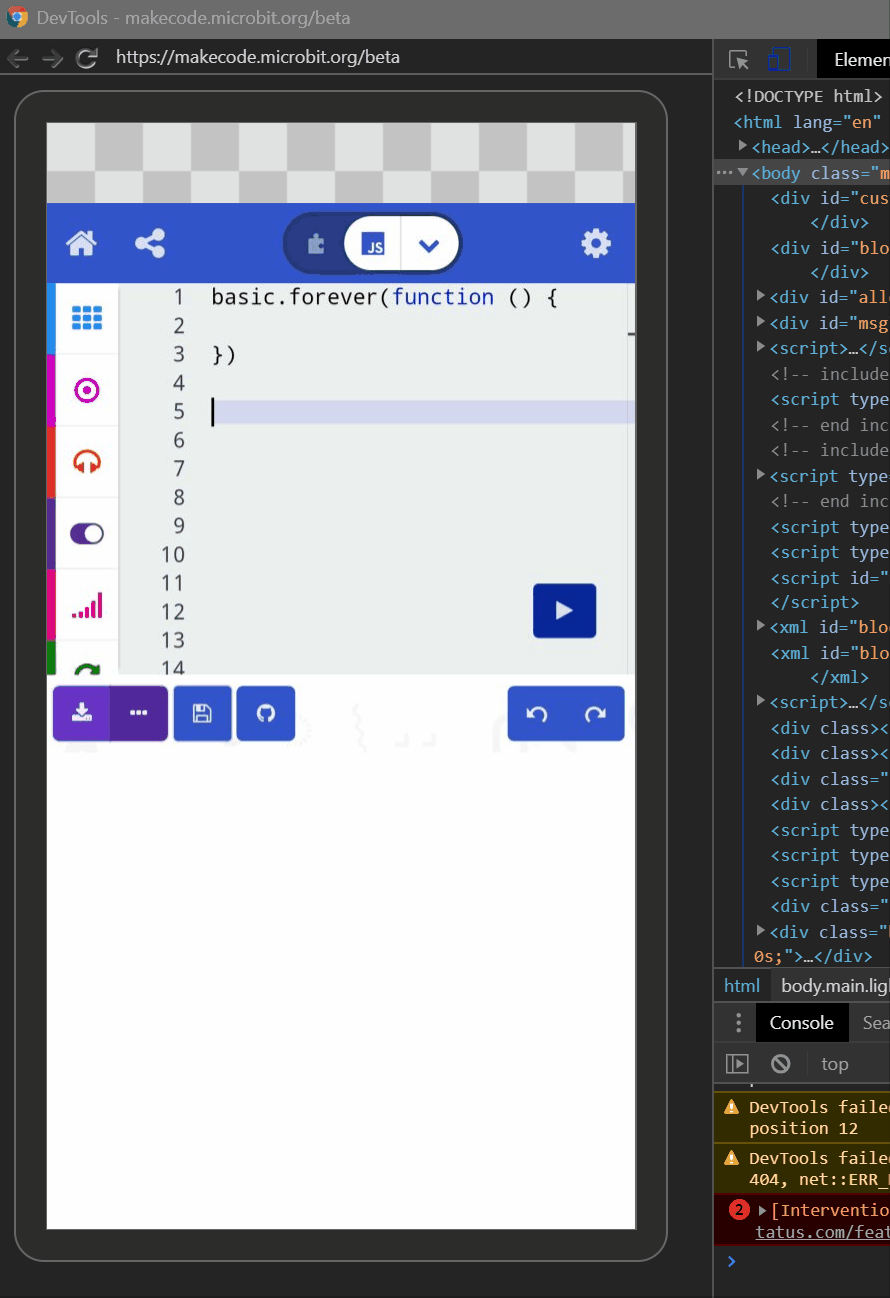This screenshot has width=890, height=1298.
Task: Expand the div id="msg" node
Action: tap(761, 322)
